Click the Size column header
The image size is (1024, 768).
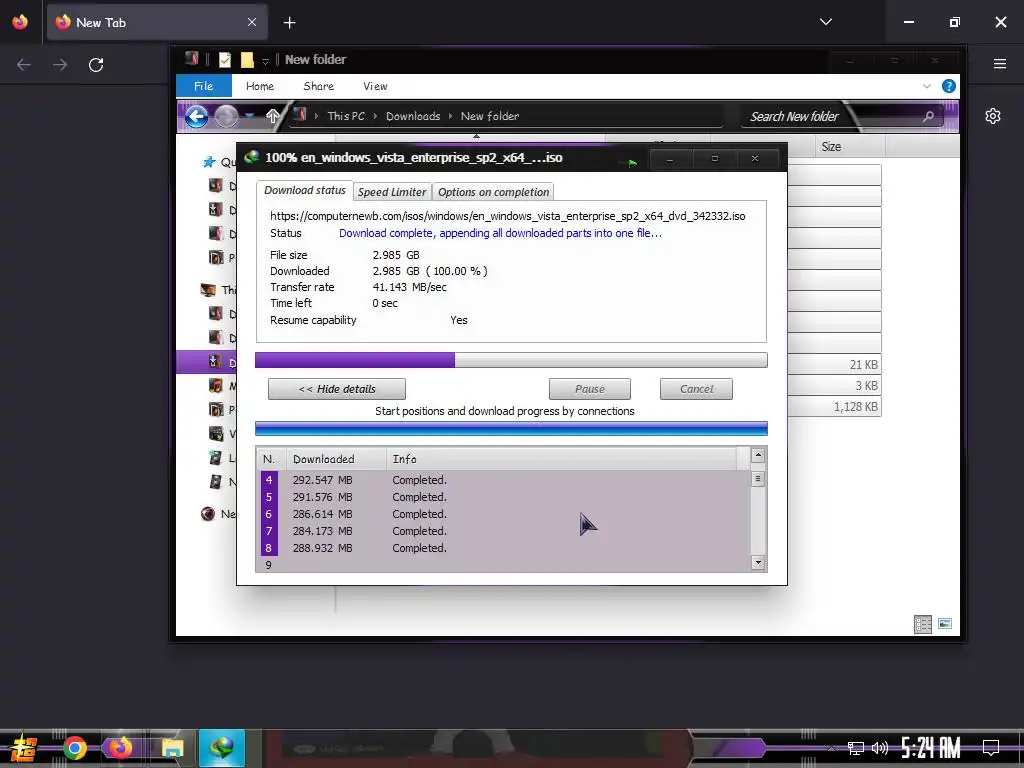coord(850,146)
